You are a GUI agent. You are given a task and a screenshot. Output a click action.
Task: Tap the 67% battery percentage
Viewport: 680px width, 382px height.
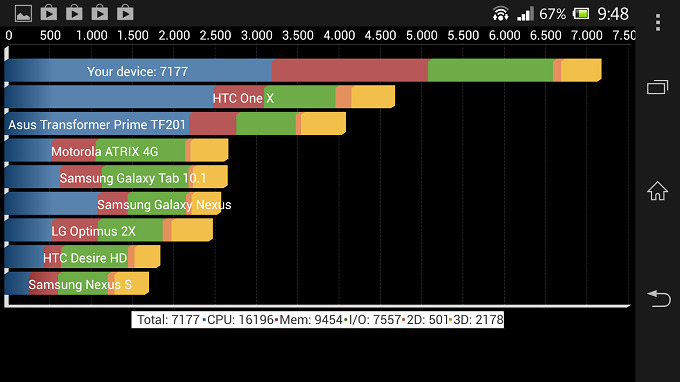[x=552, y=14]
